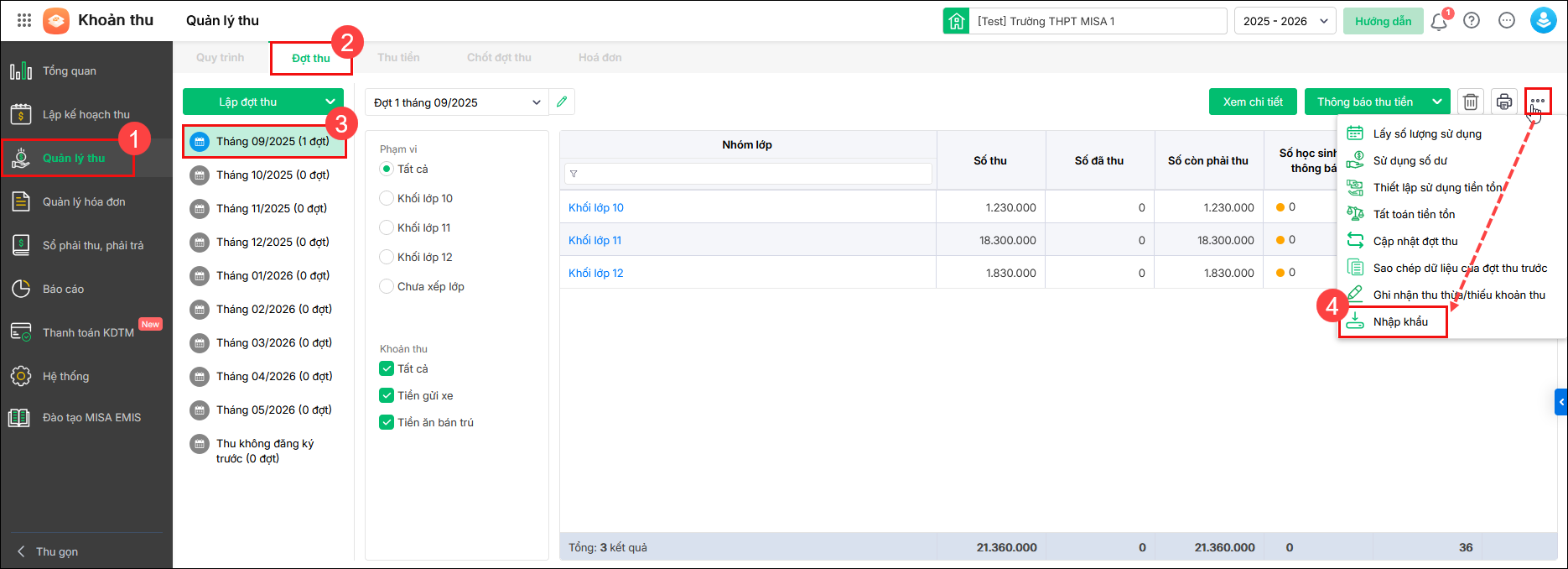The height and width of the screenshot is (569, 1568).
Task: Click the help question mark icon
Action: click(1472, 21)
